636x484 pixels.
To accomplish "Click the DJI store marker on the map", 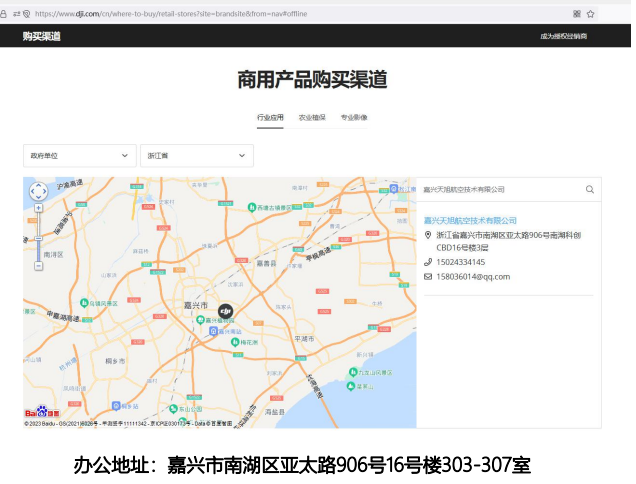I will click(225, 313).
